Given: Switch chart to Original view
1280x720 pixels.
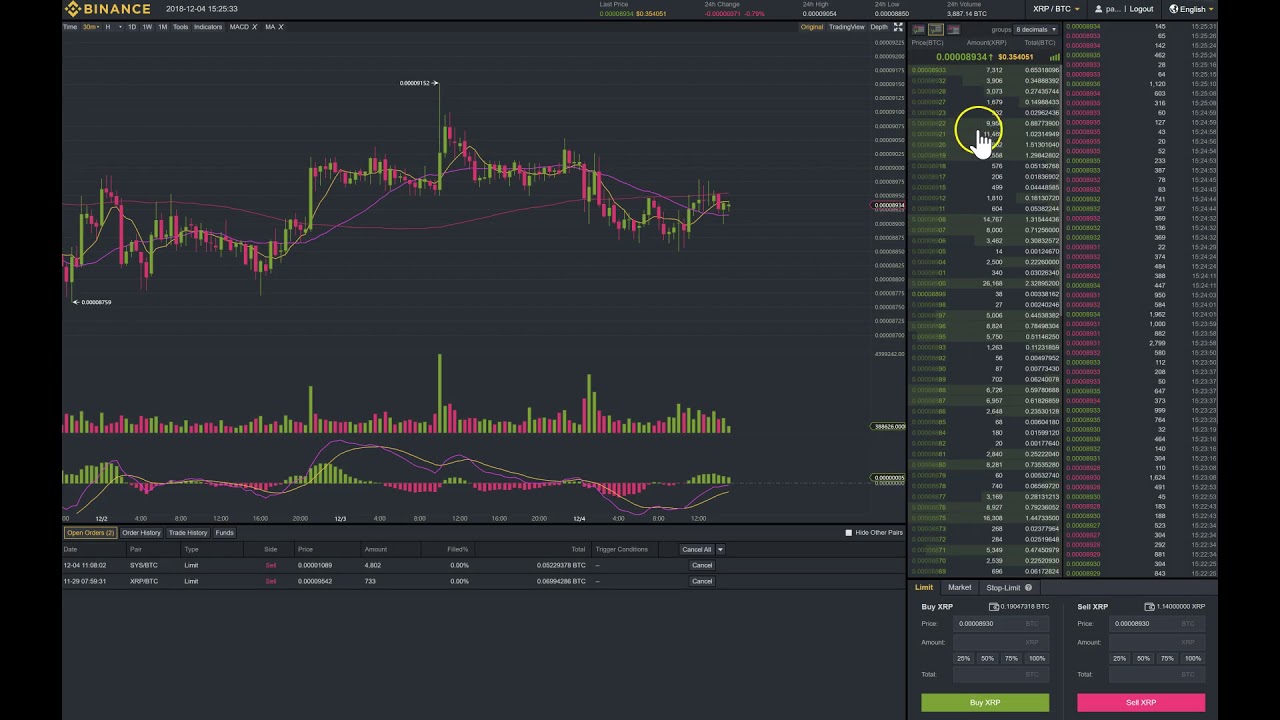Looking at the screenshot, I should tap(812, 27).
